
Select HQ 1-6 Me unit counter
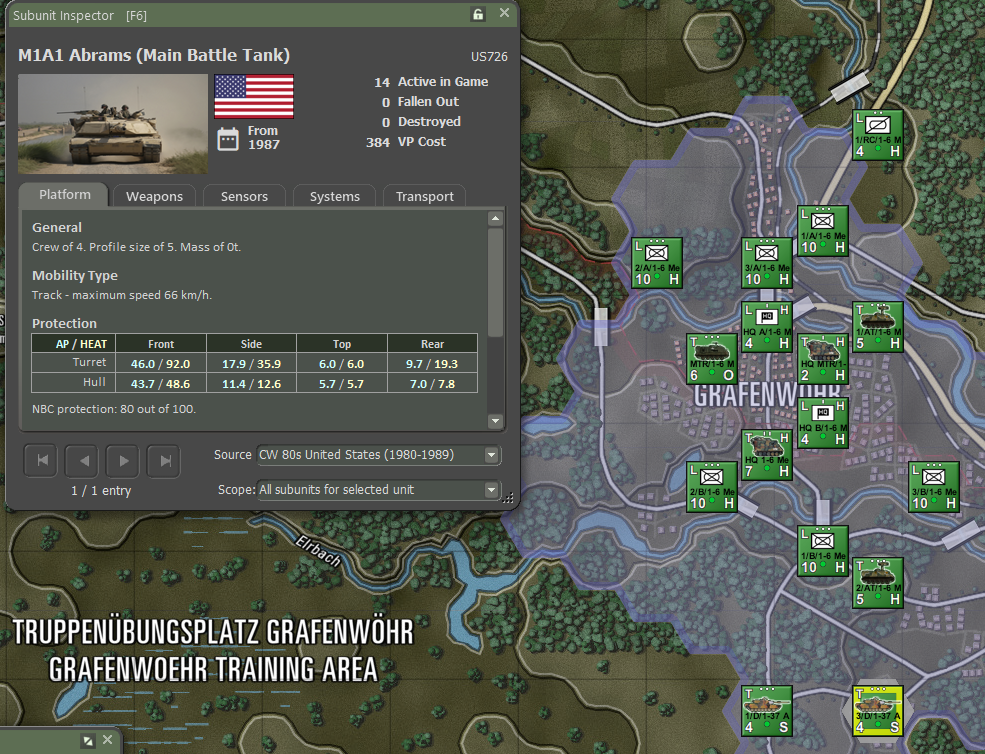(766, 455)
